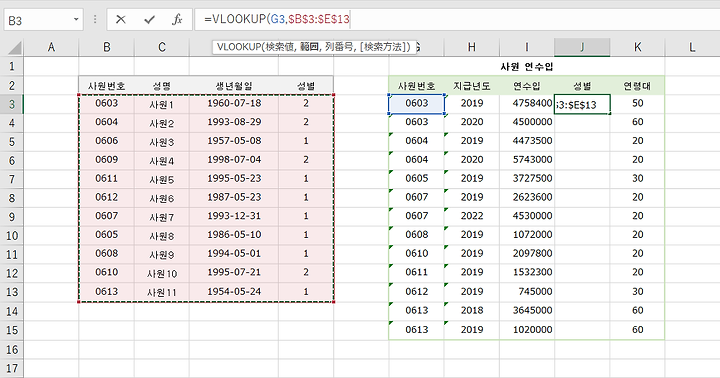Click cell C6 containing 사원4
The image size is (720, 378).
tap(162, 160)
